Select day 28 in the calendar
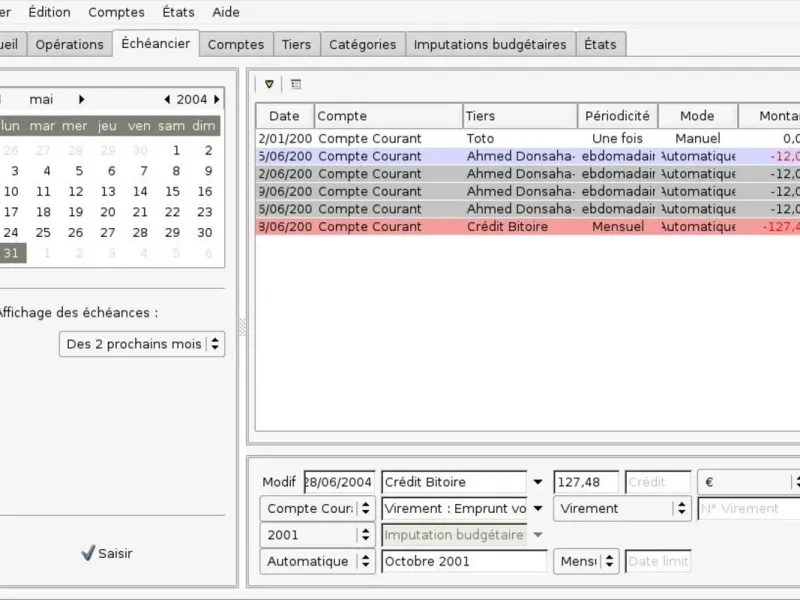 point(140,233)
